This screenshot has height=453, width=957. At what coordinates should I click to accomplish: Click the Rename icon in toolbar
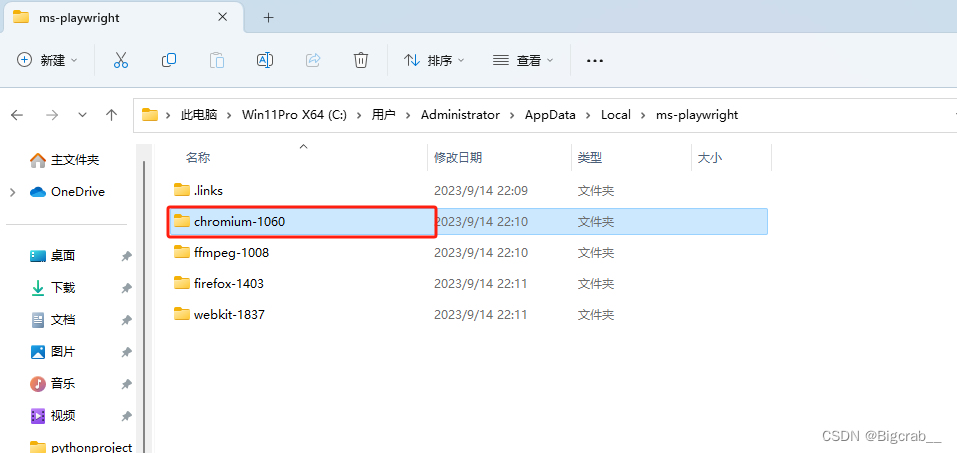265,60
